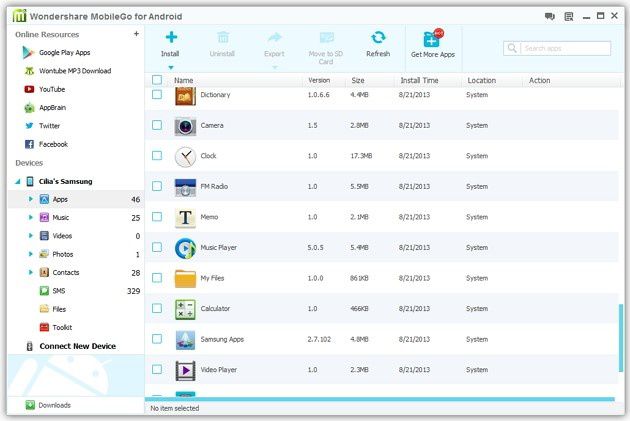Click the YouTube sidebar icon
Viewport: 630px width, 421px height.
tap(29, 89)
